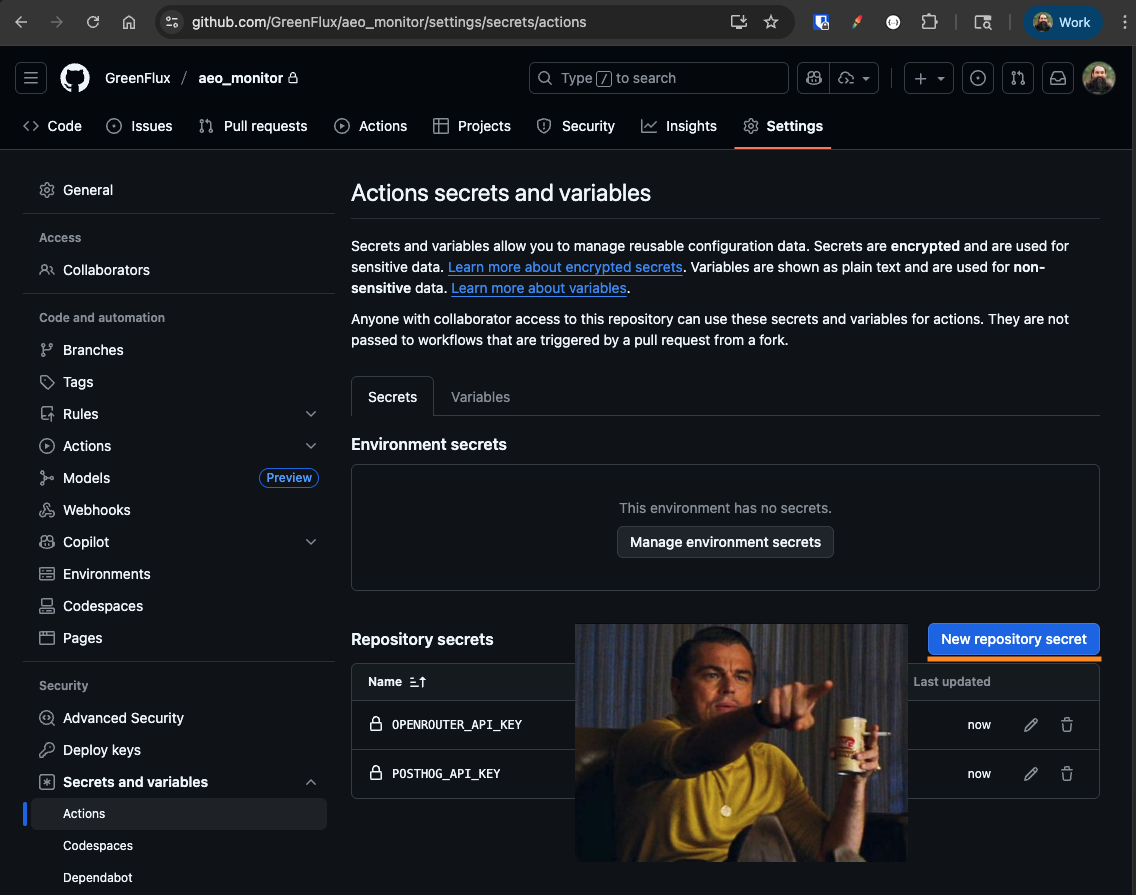Screen dimensions: 1136x895
Task: Collapse the Secrets and variables section
Action: click(311, 782)
